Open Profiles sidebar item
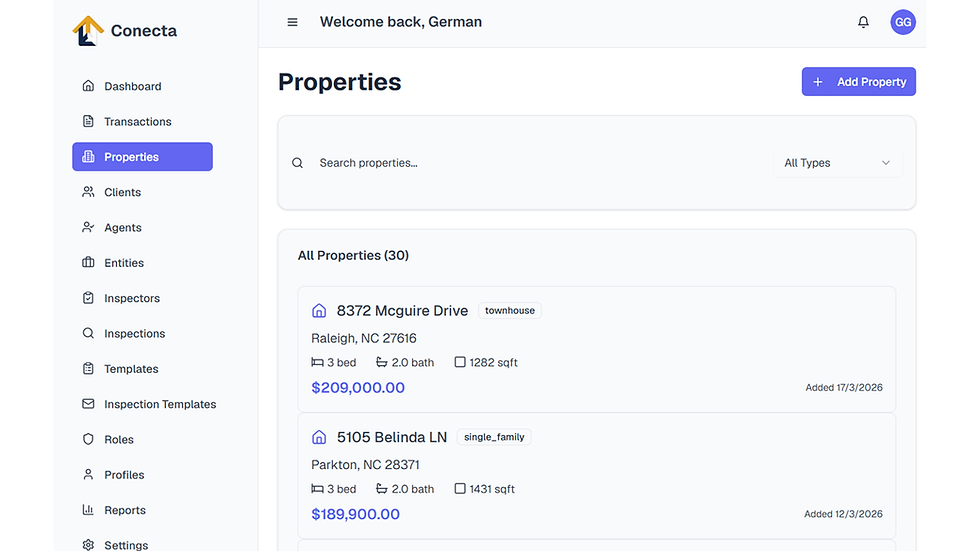Viewport: 980px width, 551px height. pyautogui.click(x=142, y=475)
